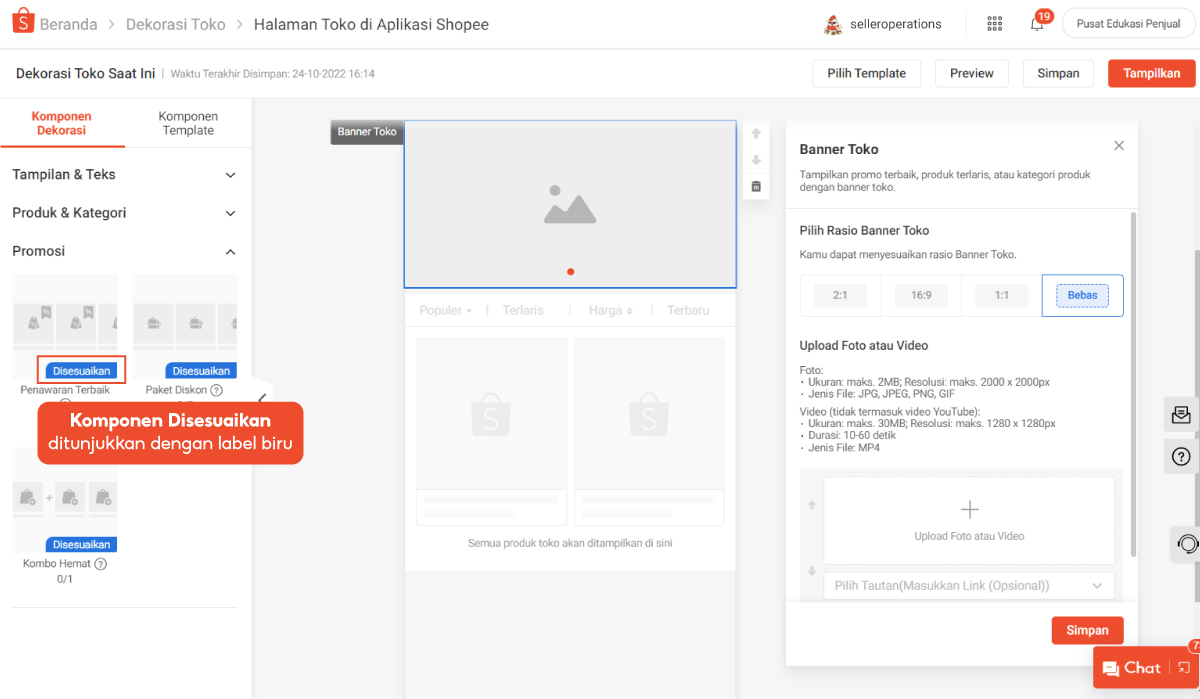Collapse the Promosi section
Screen dimensions: 1200x699
[230, 252]
